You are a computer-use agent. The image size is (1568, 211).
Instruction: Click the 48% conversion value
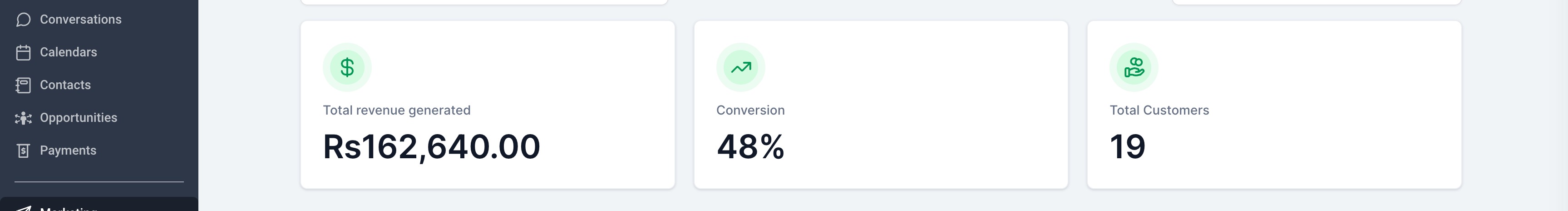750,147
